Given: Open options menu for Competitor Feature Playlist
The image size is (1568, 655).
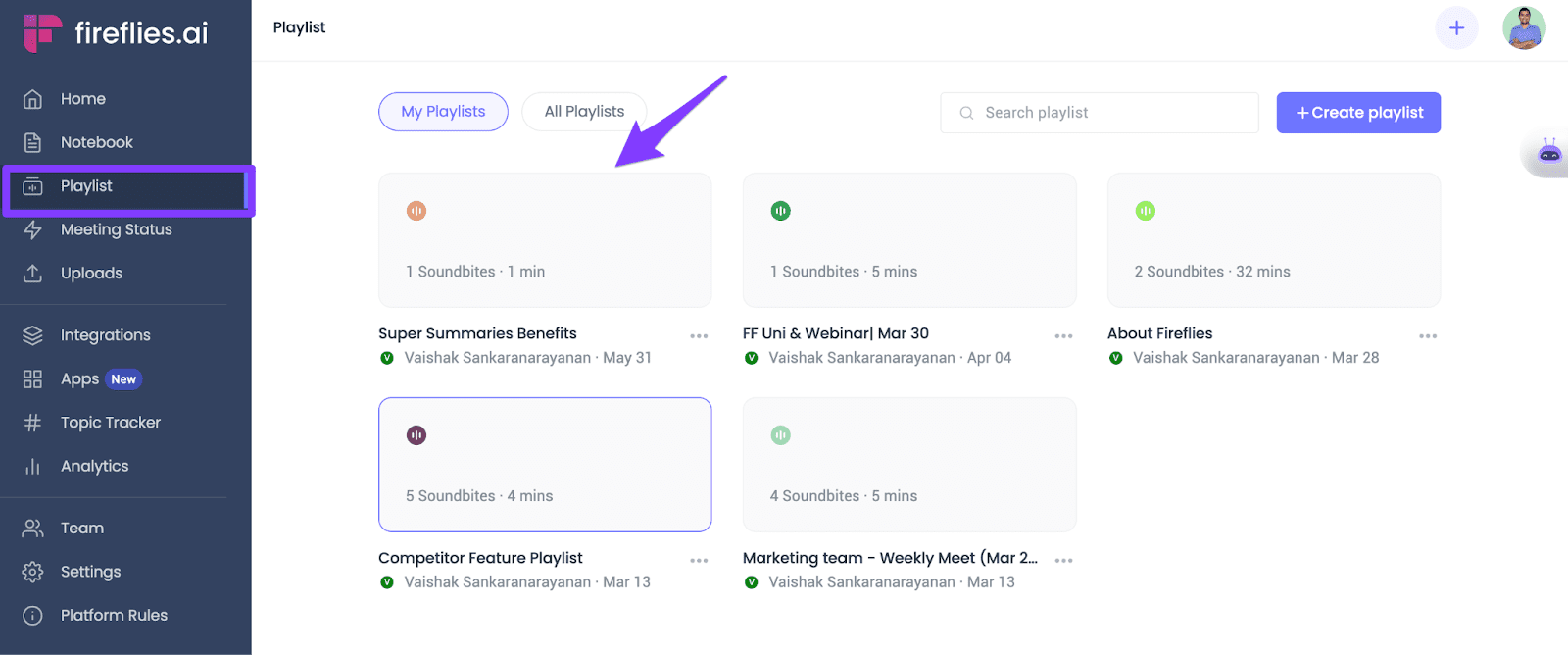Looking at the screenshot, I should [x=699, y=561].
